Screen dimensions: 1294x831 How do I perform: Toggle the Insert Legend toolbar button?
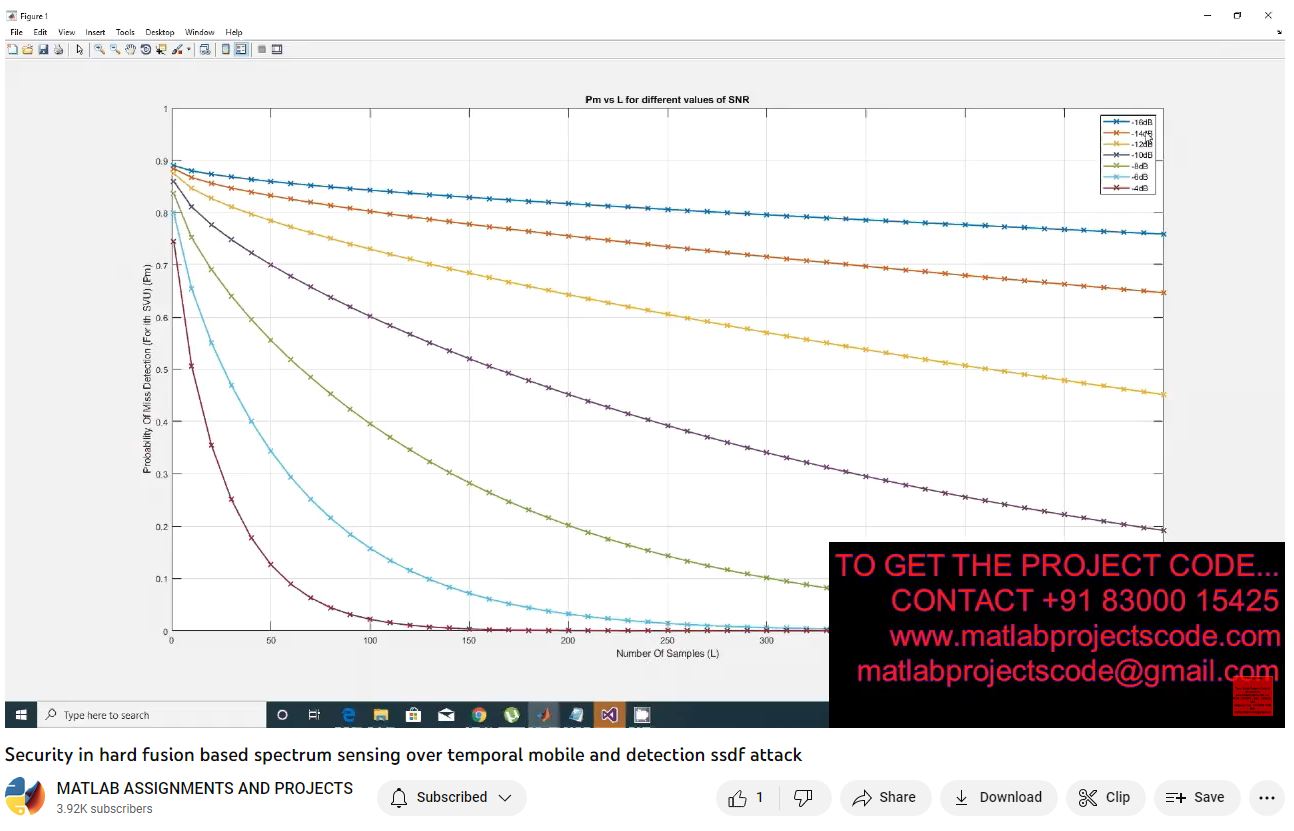(x=241, y=49)
